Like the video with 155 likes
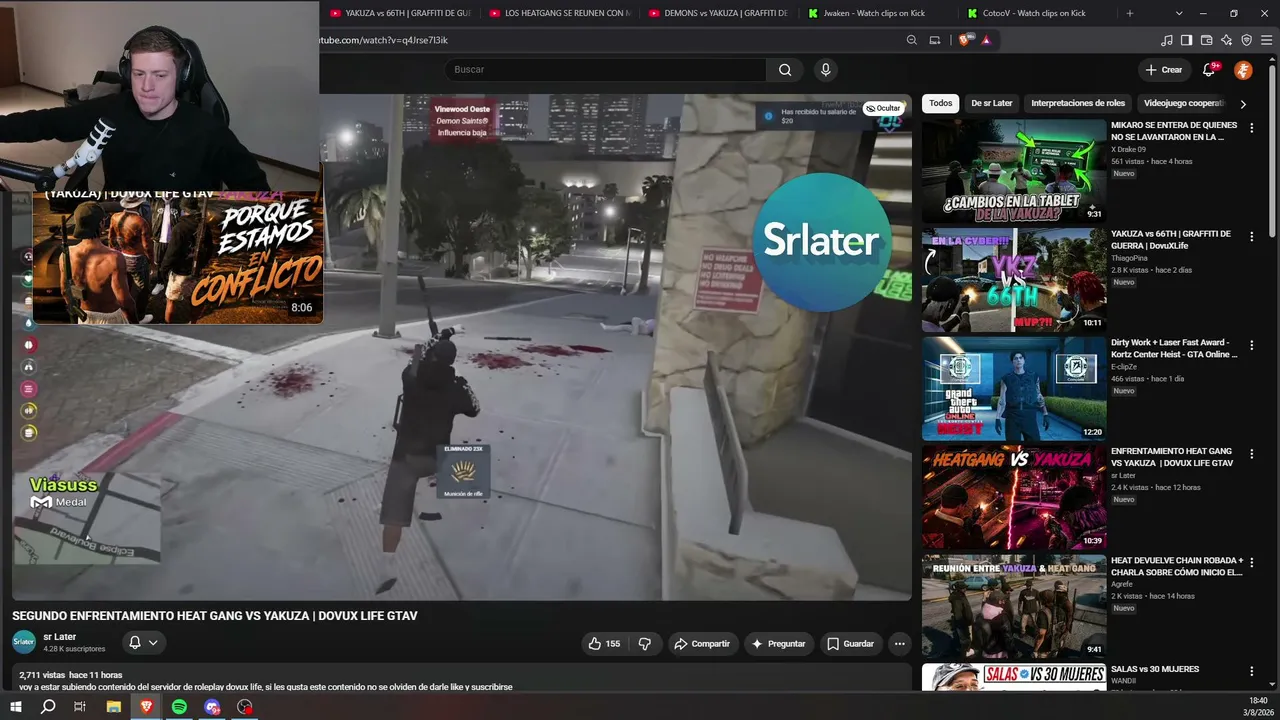Viewport: 1280px width, 720px height. point(604,644)
